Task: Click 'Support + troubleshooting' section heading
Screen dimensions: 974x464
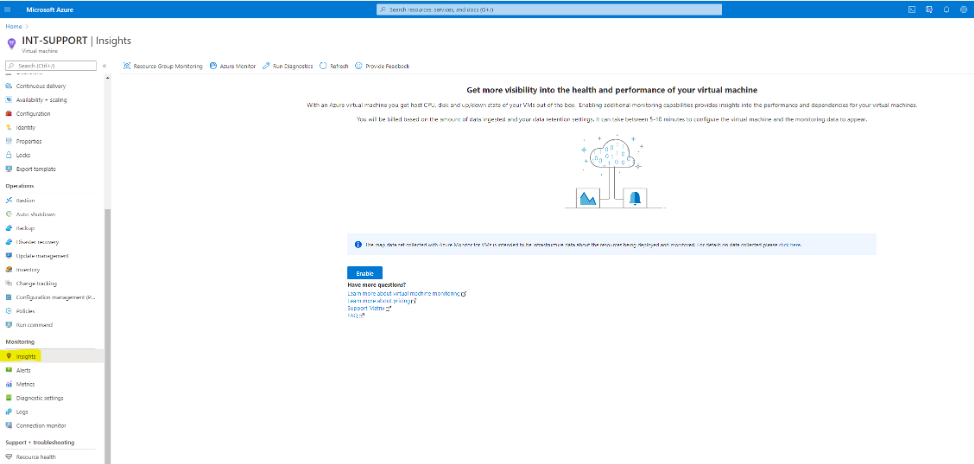Action: (x=40, y=442)
